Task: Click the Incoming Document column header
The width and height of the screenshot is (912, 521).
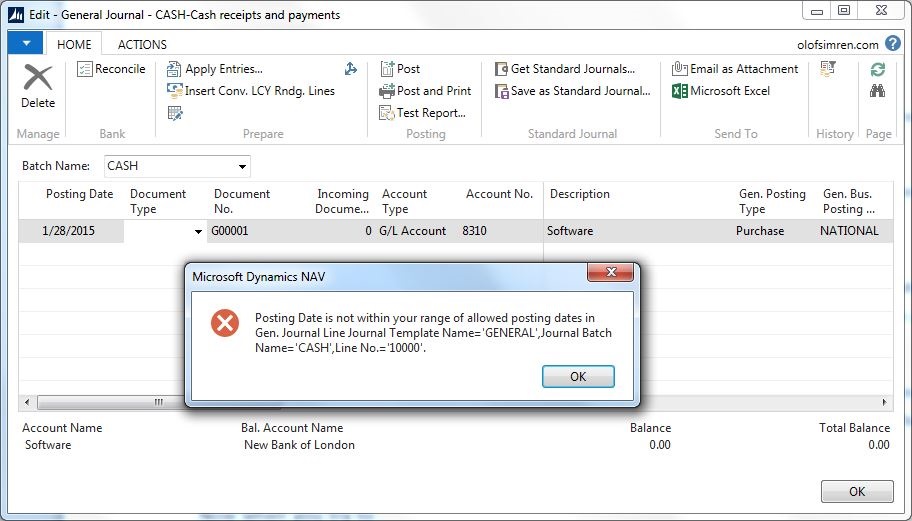Action: [342, 201]
